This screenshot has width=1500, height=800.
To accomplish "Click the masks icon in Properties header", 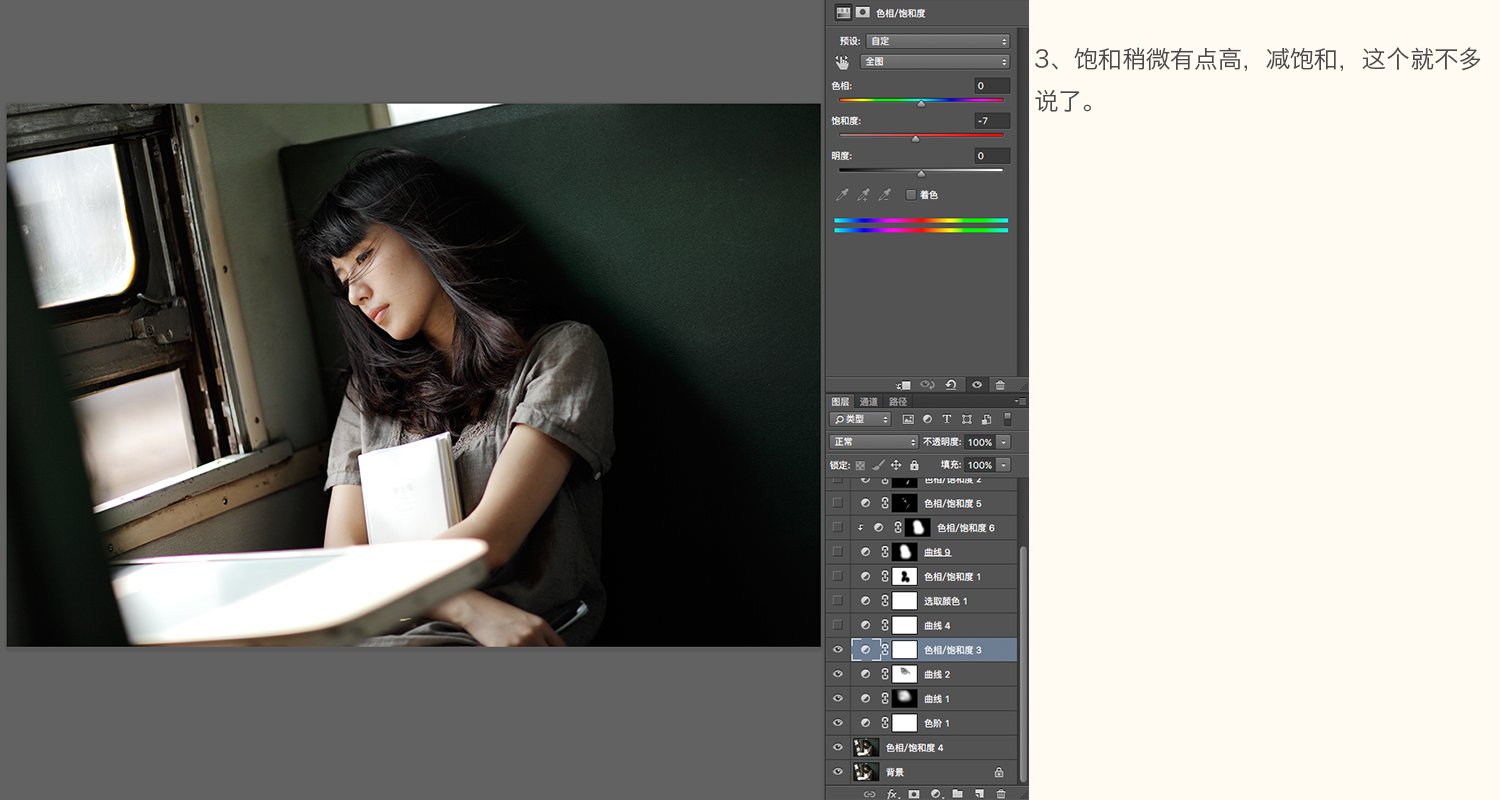I will tap(862, 12).
